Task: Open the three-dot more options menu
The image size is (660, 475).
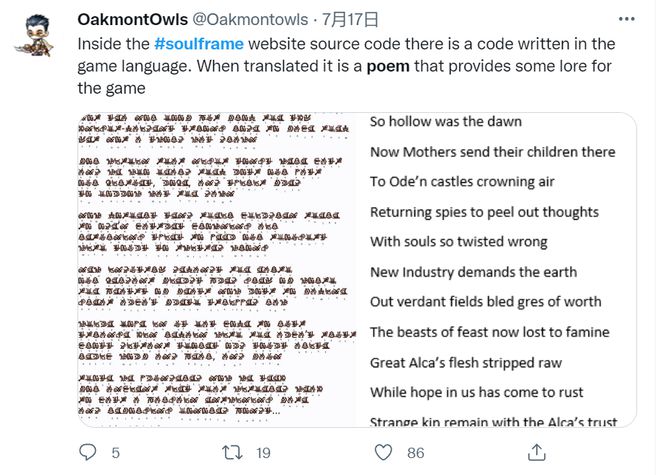Action: [626, 19]
